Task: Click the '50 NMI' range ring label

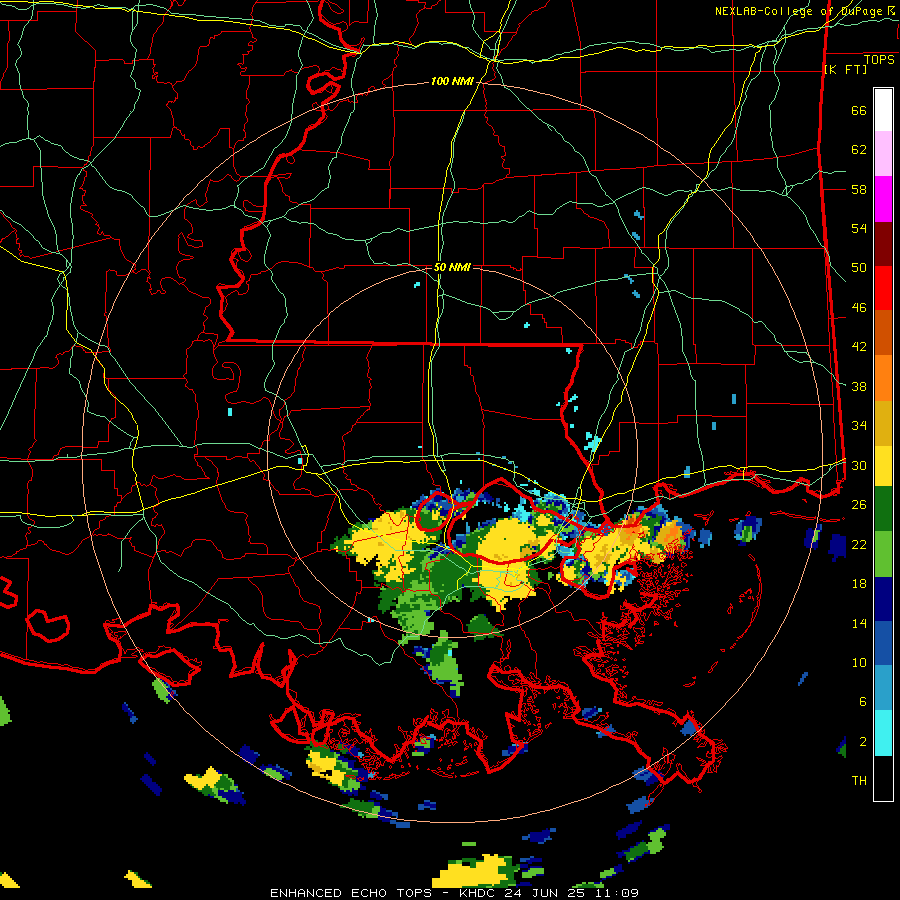Action: (x=452, y=267)
